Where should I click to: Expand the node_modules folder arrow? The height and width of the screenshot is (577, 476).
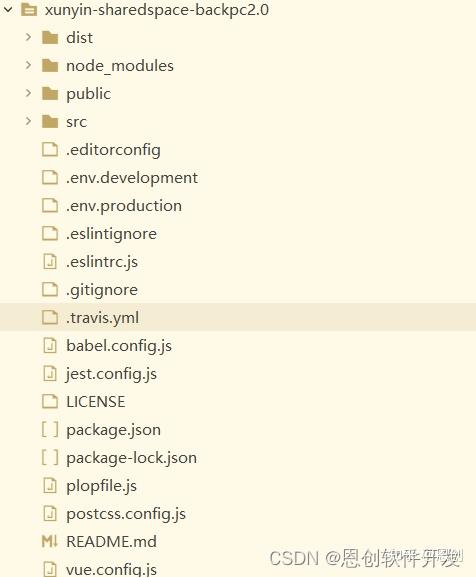(28, 65)
